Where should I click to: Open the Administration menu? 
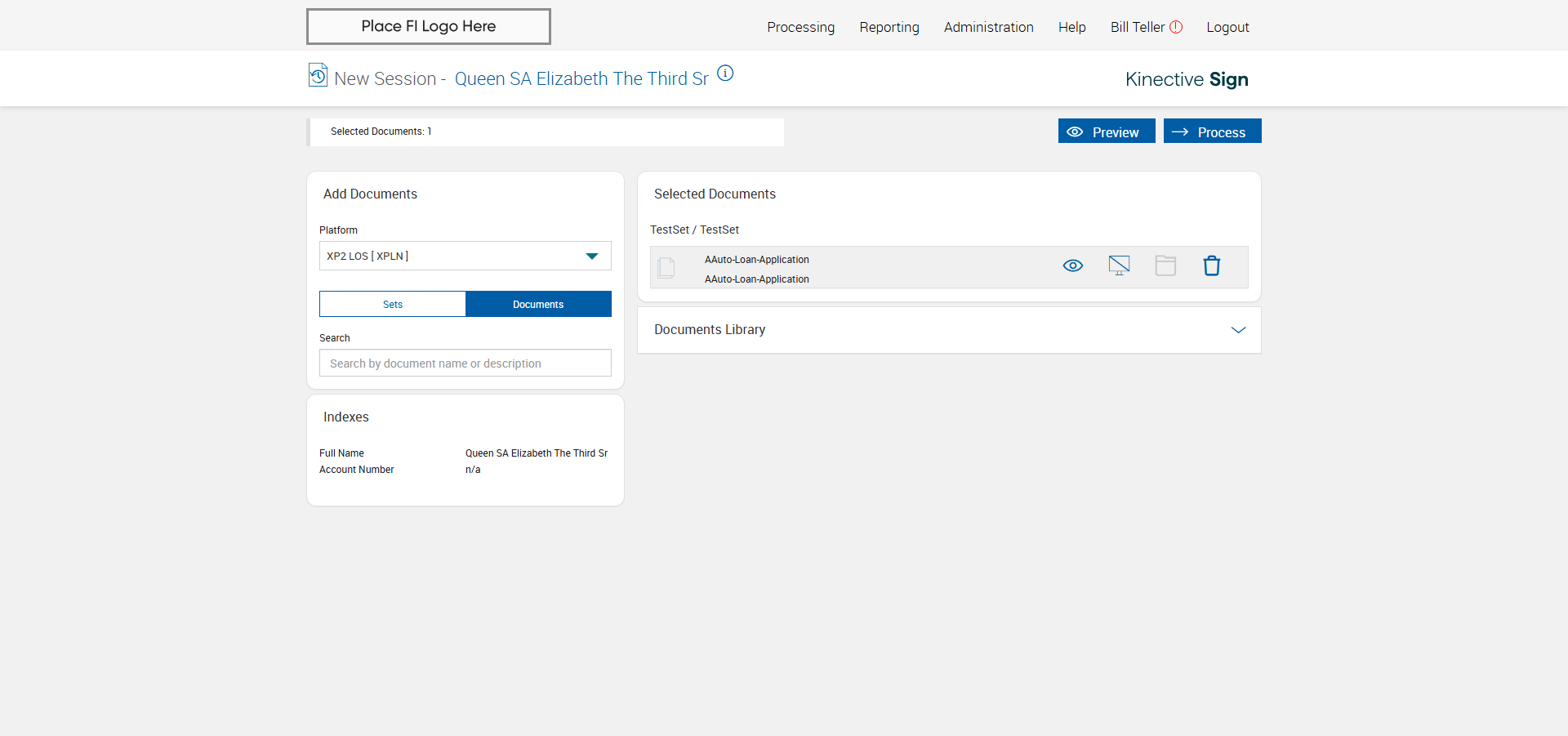[988, 27]
